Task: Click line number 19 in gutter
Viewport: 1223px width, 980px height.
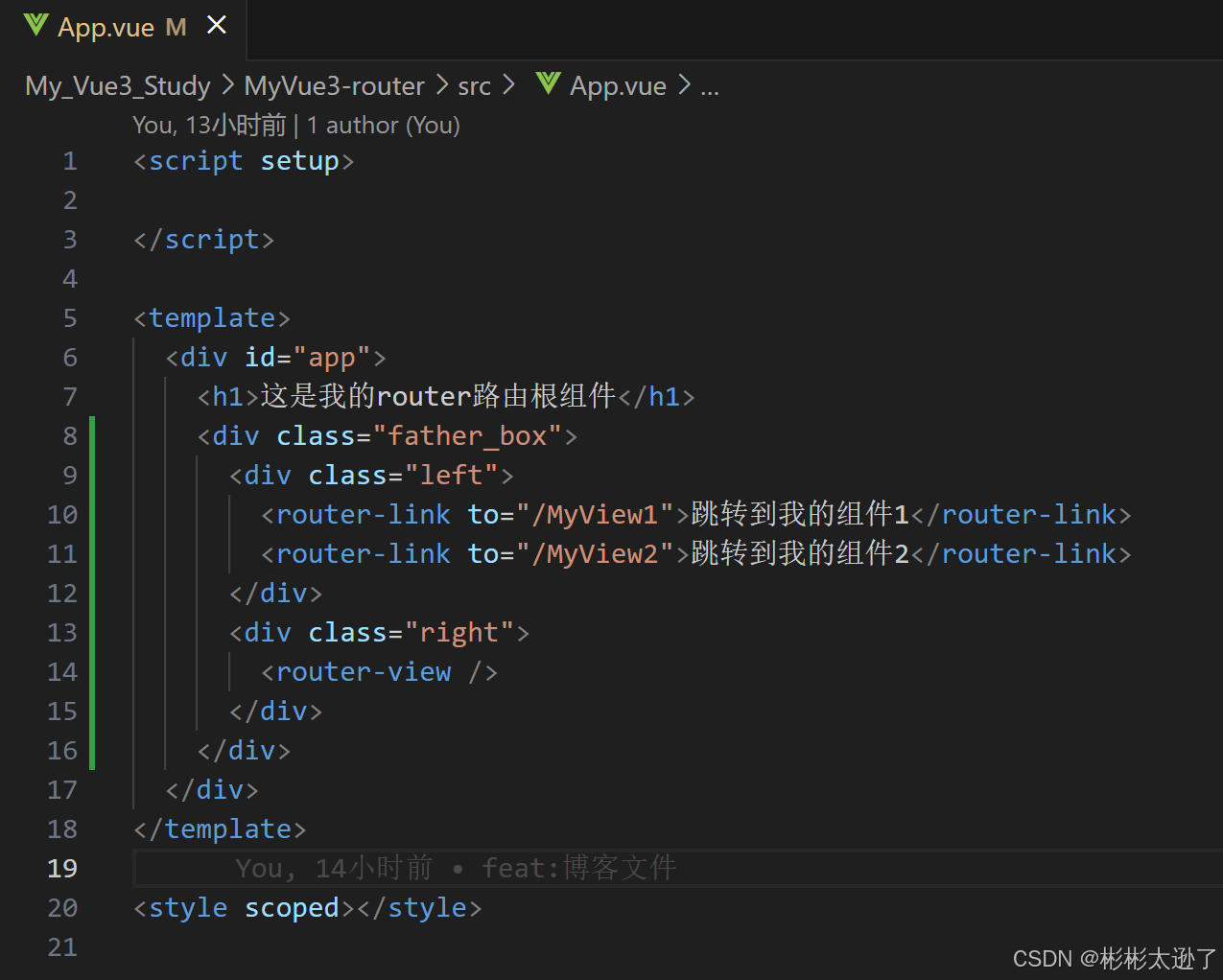Action: 62,869
